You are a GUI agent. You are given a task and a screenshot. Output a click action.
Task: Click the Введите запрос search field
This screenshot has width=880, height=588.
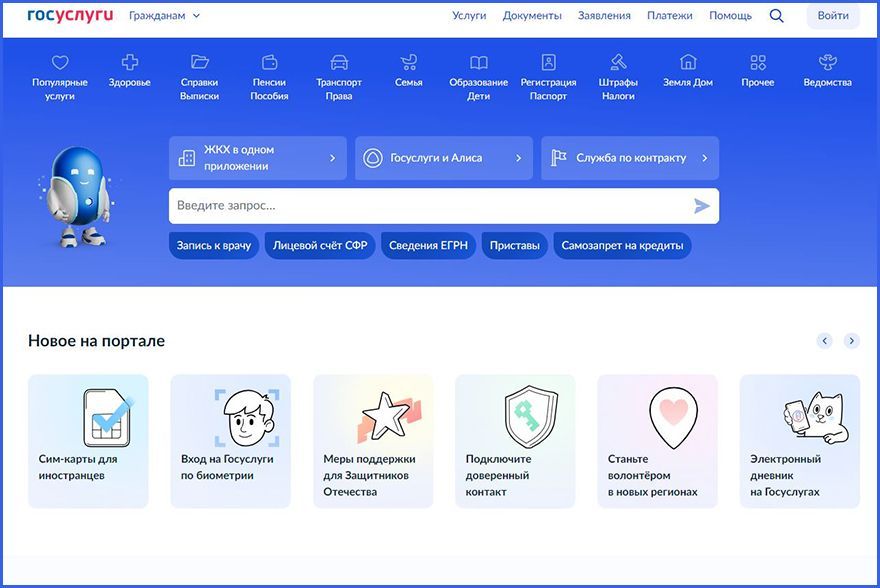click(x=430, y=206)
